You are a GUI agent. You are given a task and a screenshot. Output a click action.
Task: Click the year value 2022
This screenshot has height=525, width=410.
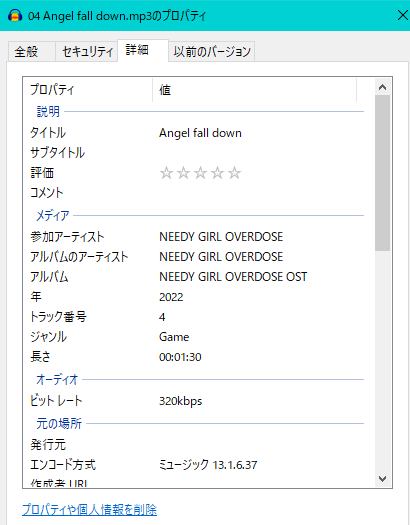coord(171,297)
